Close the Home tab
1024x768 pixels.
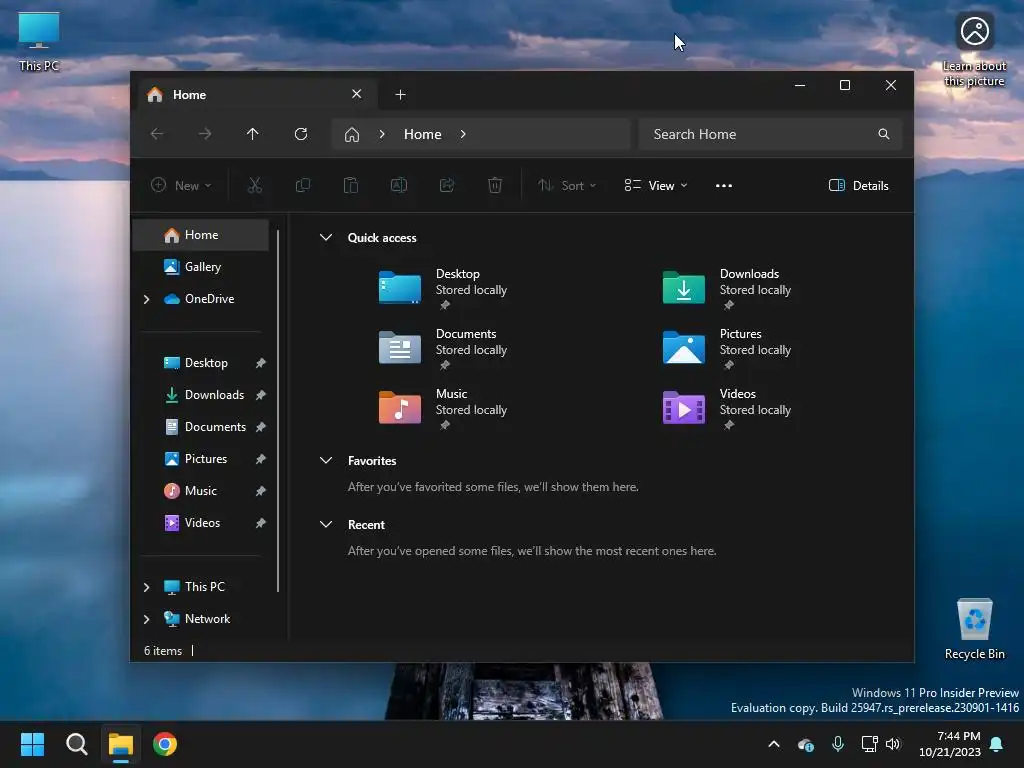[357, 94]
